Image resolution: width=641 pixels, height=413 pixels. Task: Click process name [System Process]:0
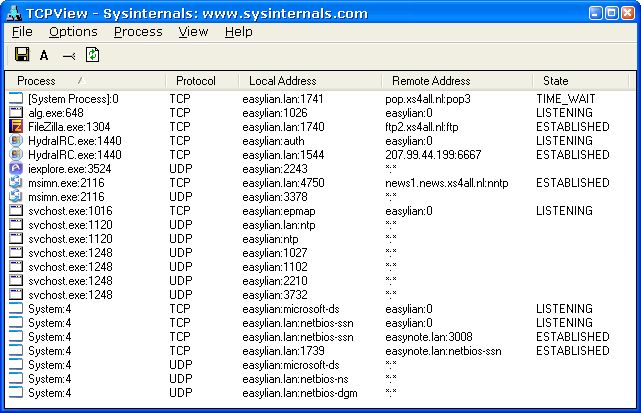coord(73,99)
